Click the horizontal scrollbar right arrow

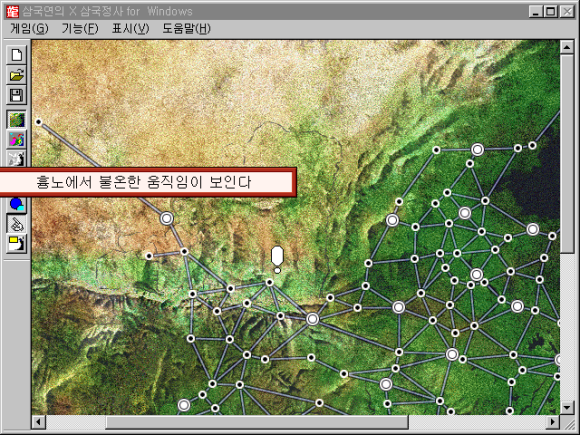[x=553, y=422]
